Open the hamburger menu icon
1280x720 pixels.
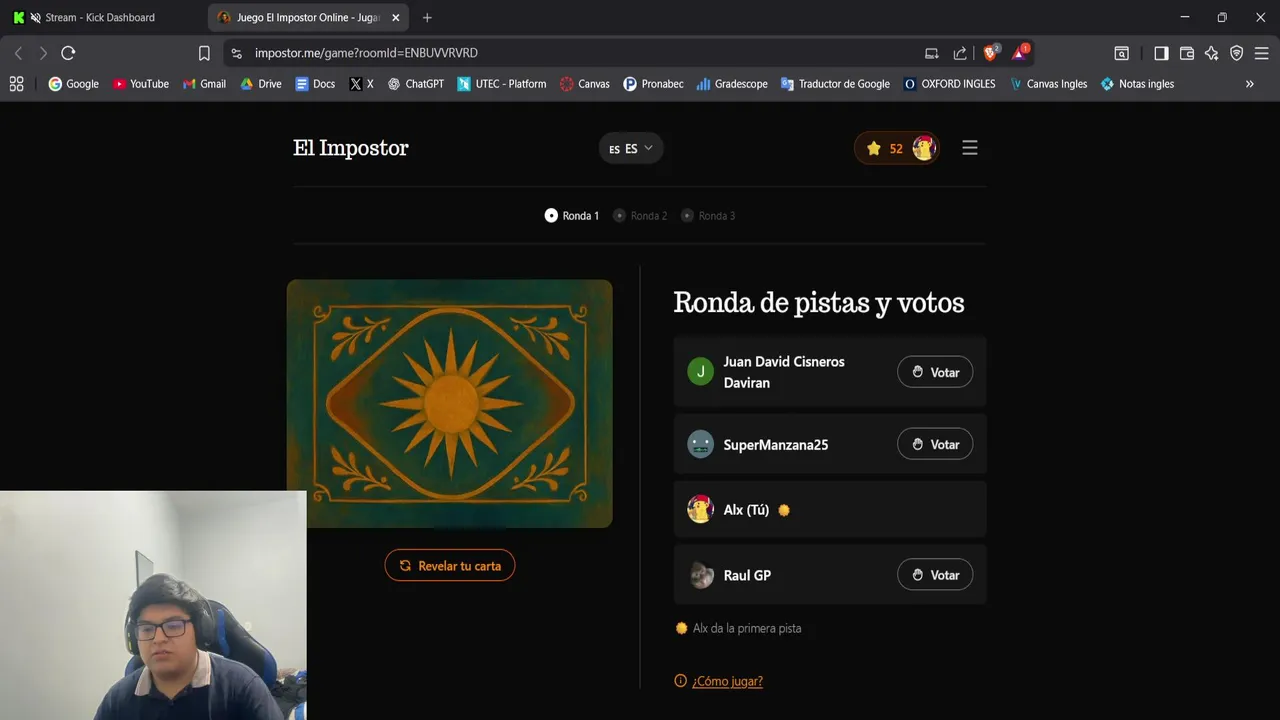point(969,148)
